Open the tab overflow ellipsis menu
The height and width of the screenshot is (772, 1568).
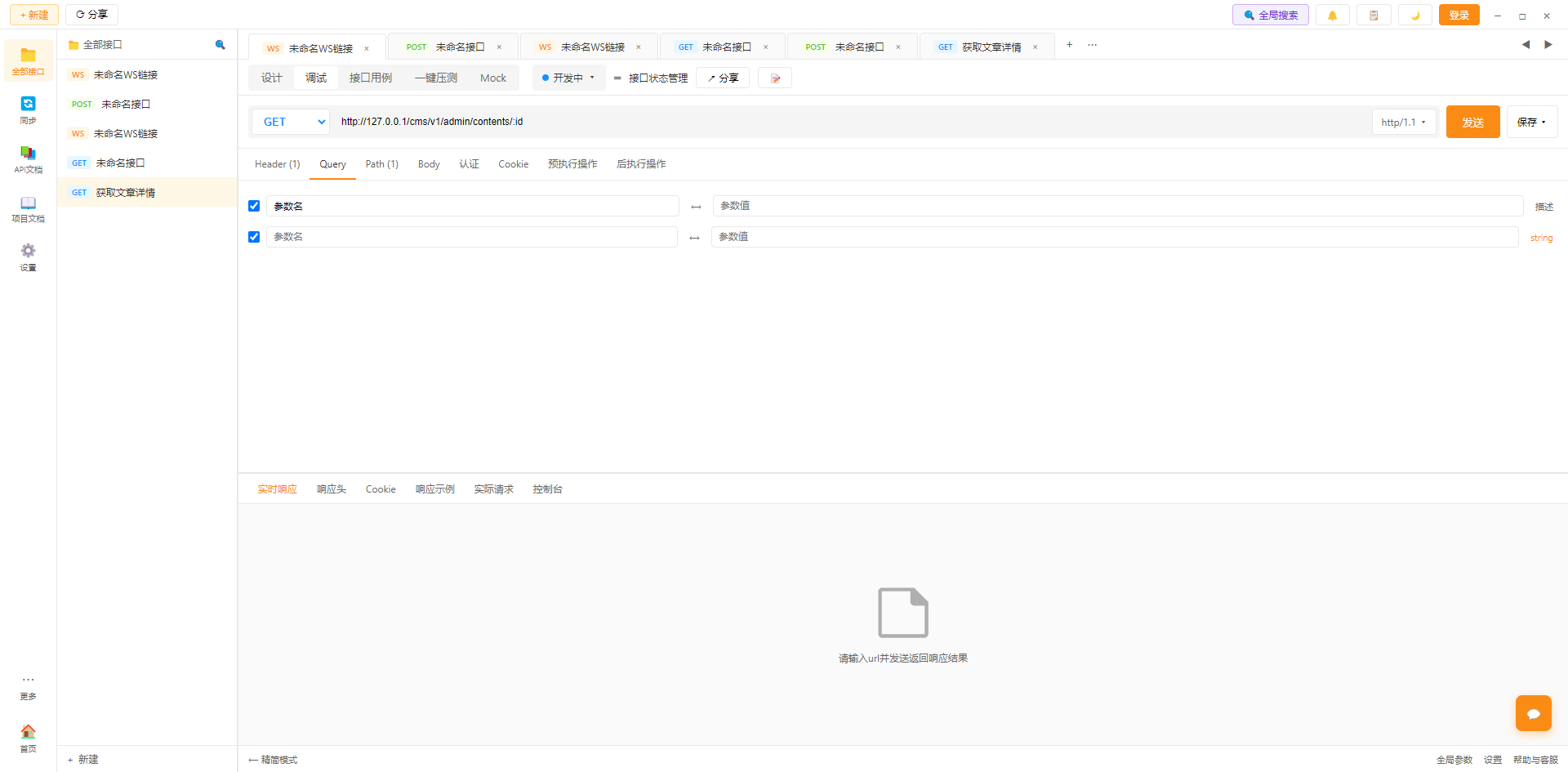tap(1092, 45)
